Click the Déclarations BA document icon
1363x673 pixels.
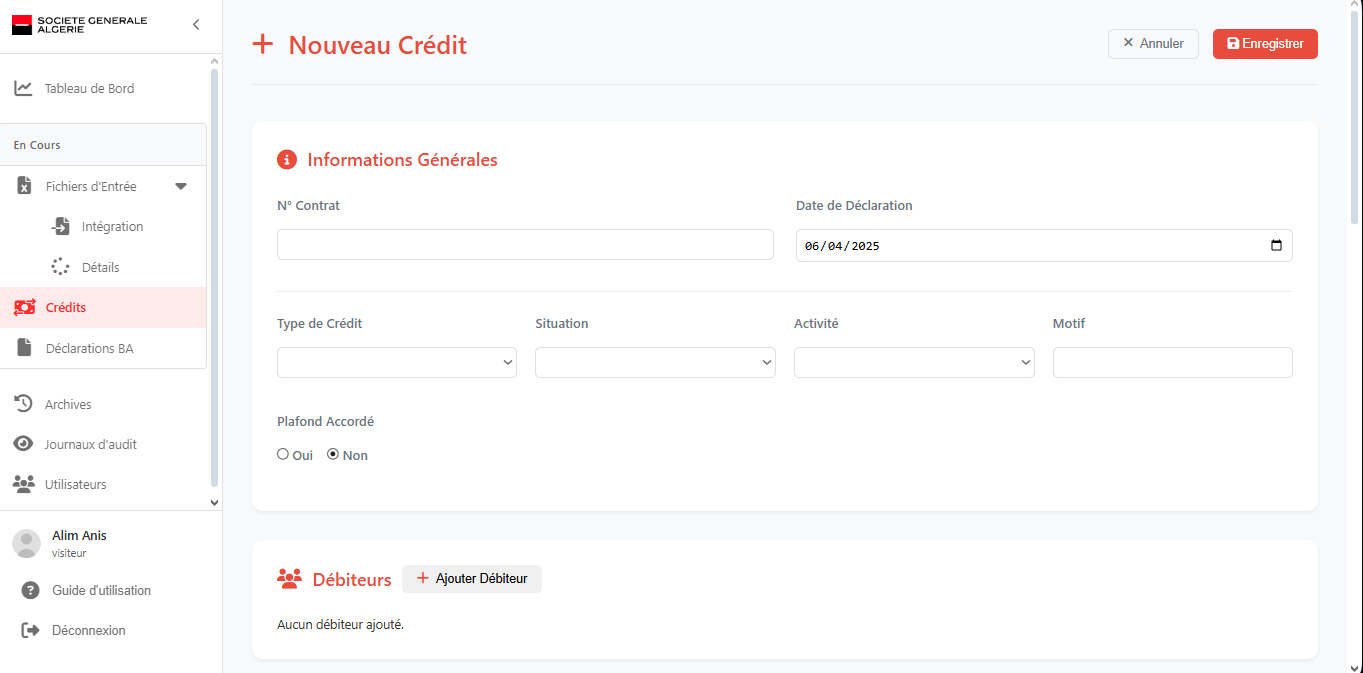tap(24, 347)
